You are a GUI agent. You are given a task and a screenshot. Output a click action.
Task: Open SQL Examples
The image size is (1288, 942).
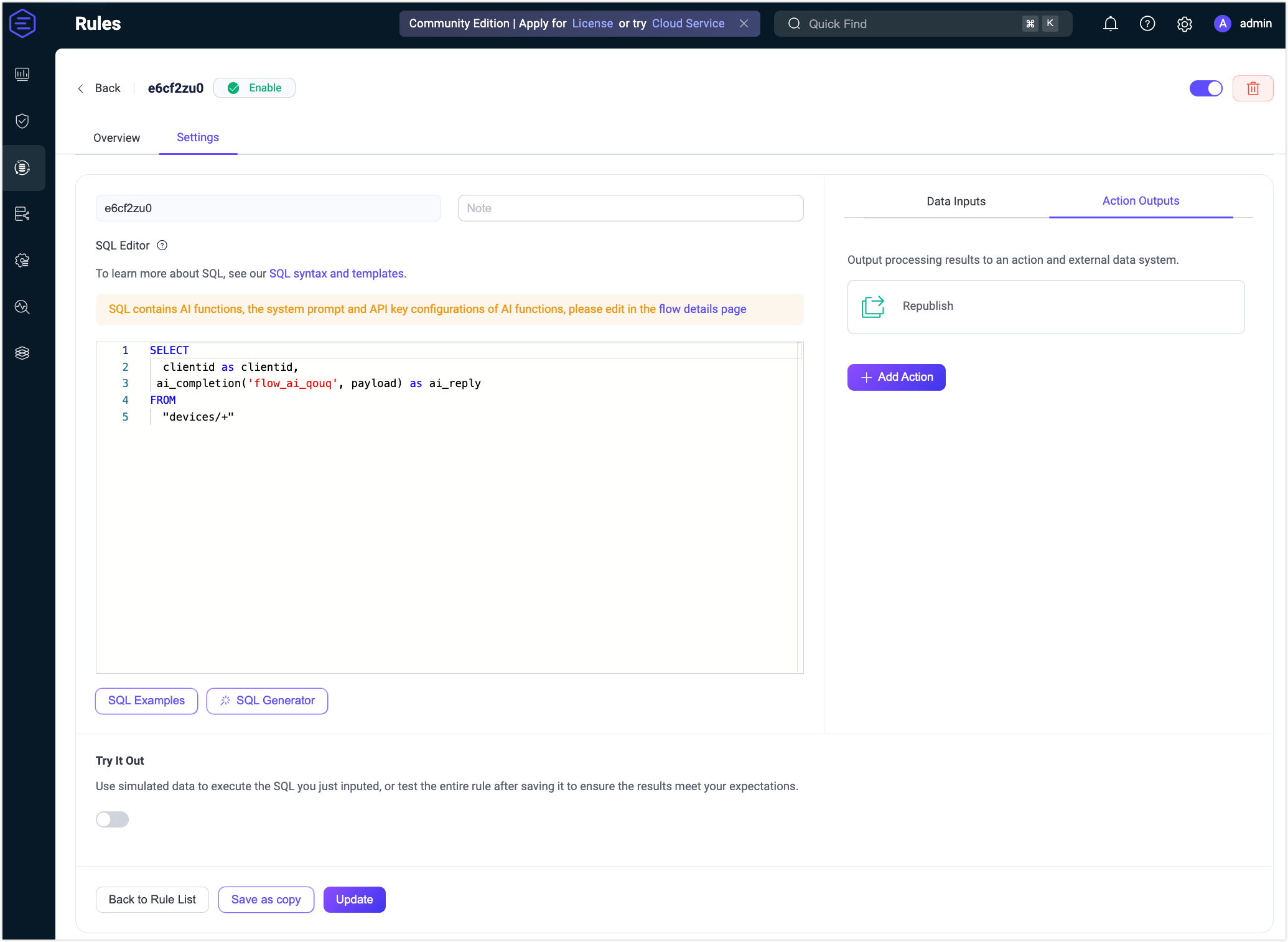point(146,701)
